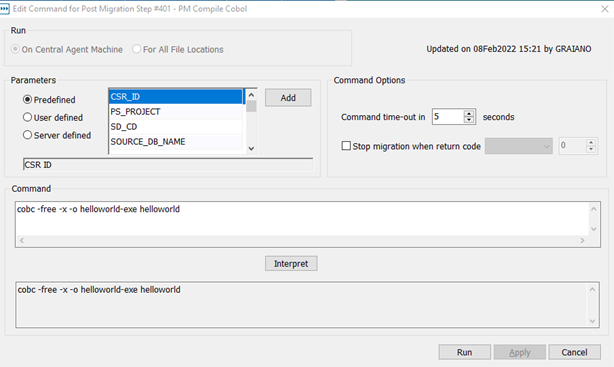
Task: Click the application icon in title bar
Action: 5,9
